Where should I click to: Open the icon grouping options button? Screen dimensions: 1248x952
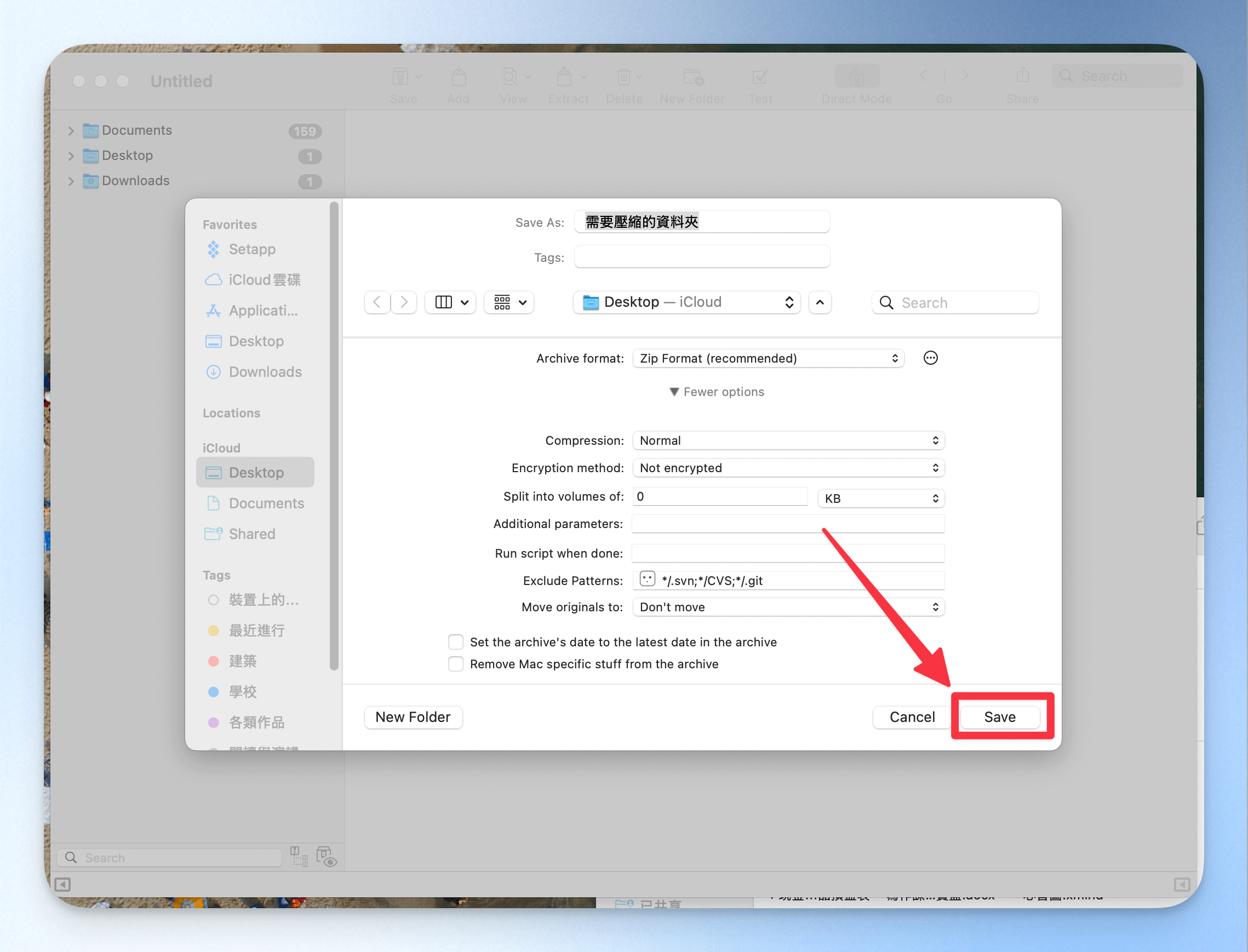point(509,302)
